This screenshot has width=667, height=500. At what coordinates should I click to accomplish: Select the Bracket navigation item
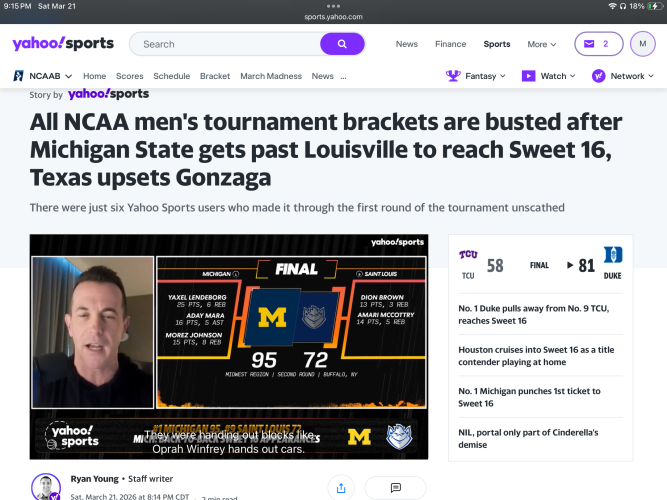coord(215,76)
